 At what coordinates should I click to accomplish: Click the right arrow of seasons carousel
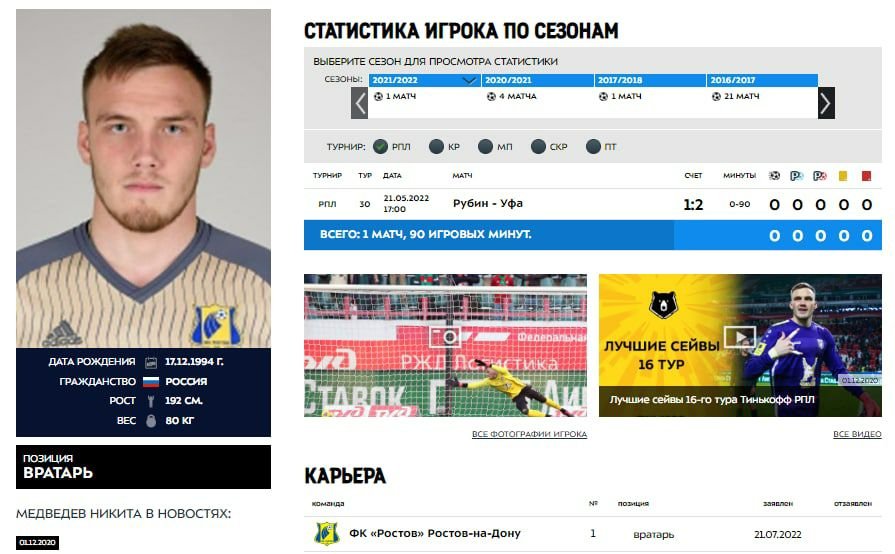(826, 103)
